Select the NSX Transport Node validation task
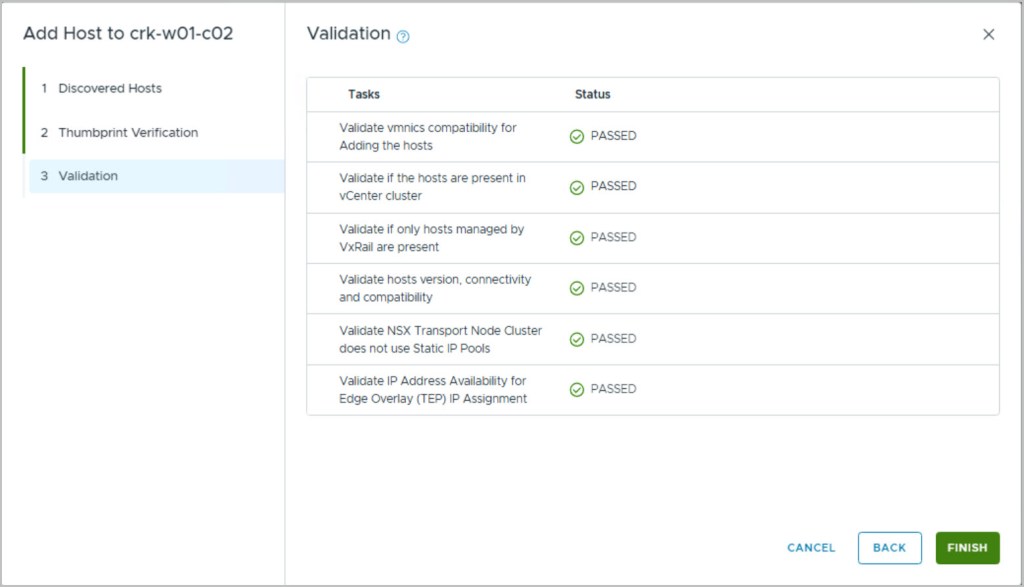Screen dimensions: 1024x587 point(440,339)
